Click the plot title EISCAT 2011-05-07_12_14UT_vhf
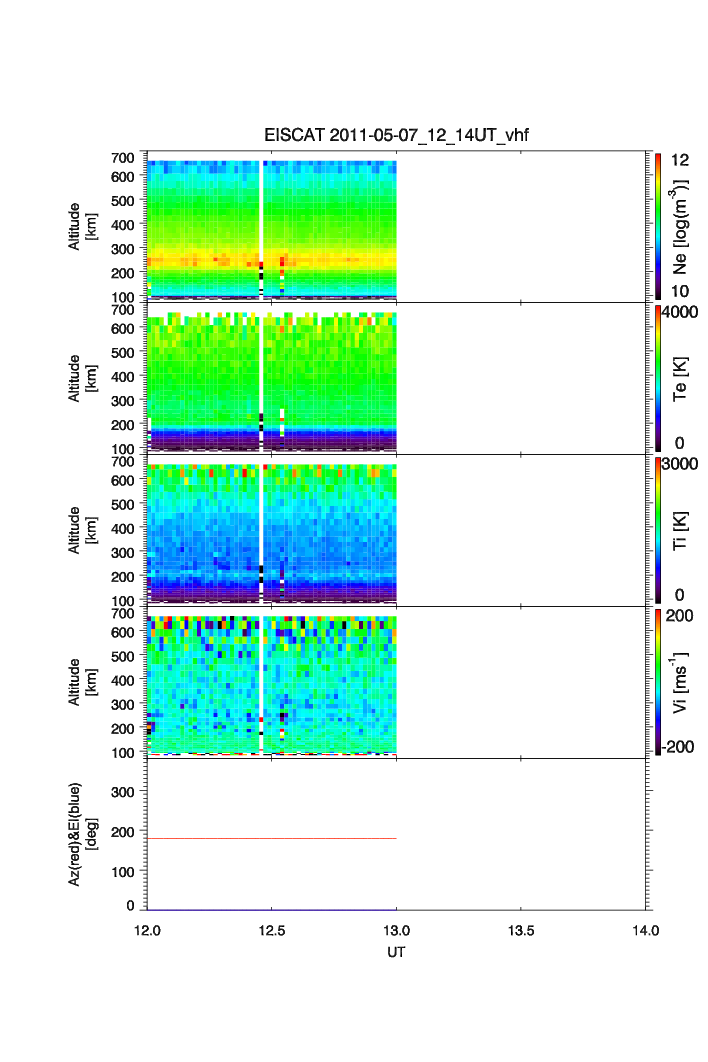This screenshot has height=1062, width=708. pyautogui.click(x=396, y=135)
